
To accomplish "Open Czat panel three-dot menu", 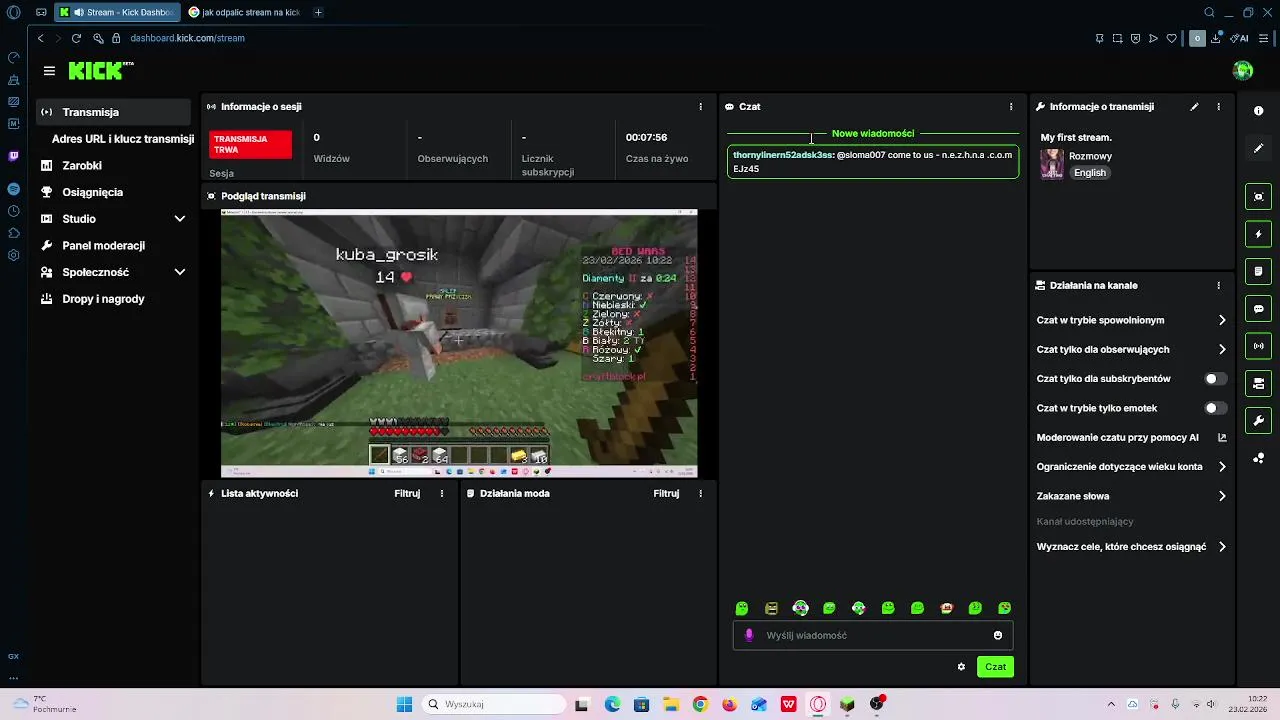I will click(x=1011, y=106).
